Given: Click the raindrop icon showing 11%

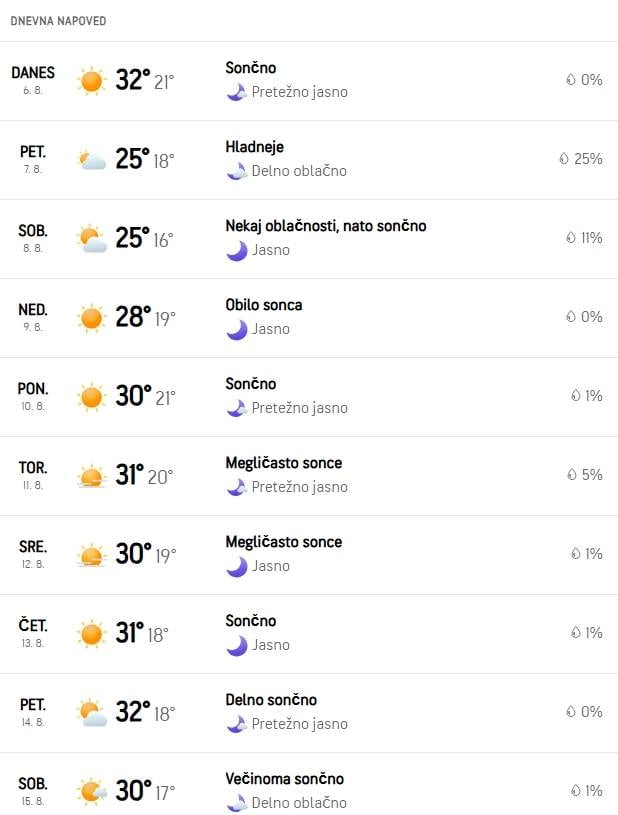Looking at the screenshot, I should coord(571,238).
